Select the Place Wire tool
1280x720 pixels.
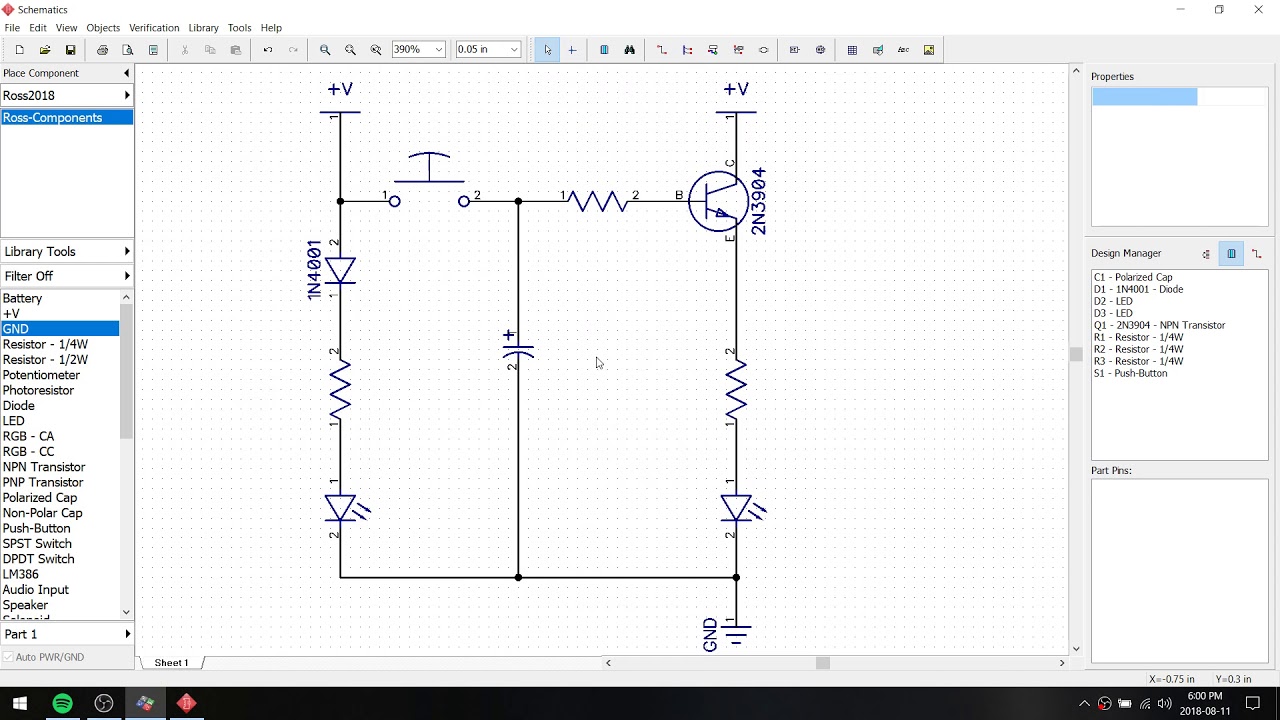click(x=661, y=50)
